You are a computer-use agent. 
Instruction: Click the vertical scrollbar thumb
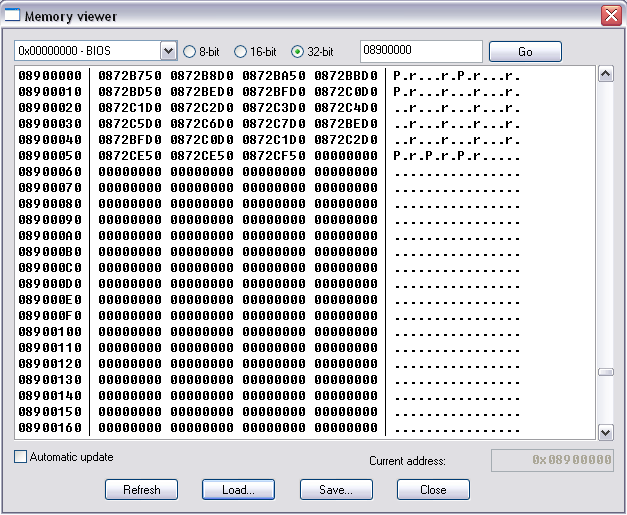(605, 371)
